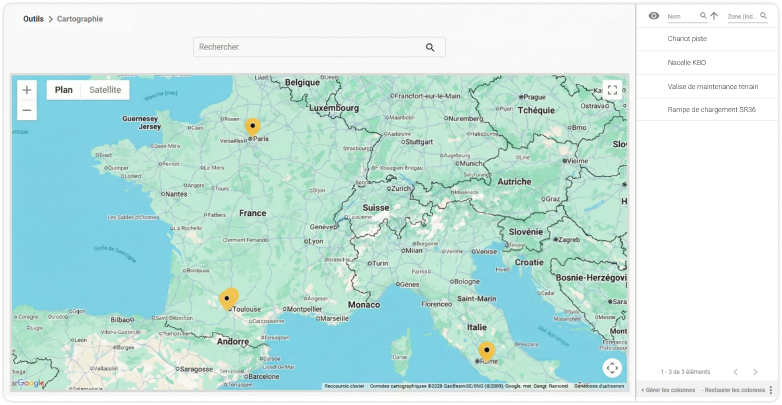
Task: Select the Toulouse map marker
Action: [x=228, y=299]
